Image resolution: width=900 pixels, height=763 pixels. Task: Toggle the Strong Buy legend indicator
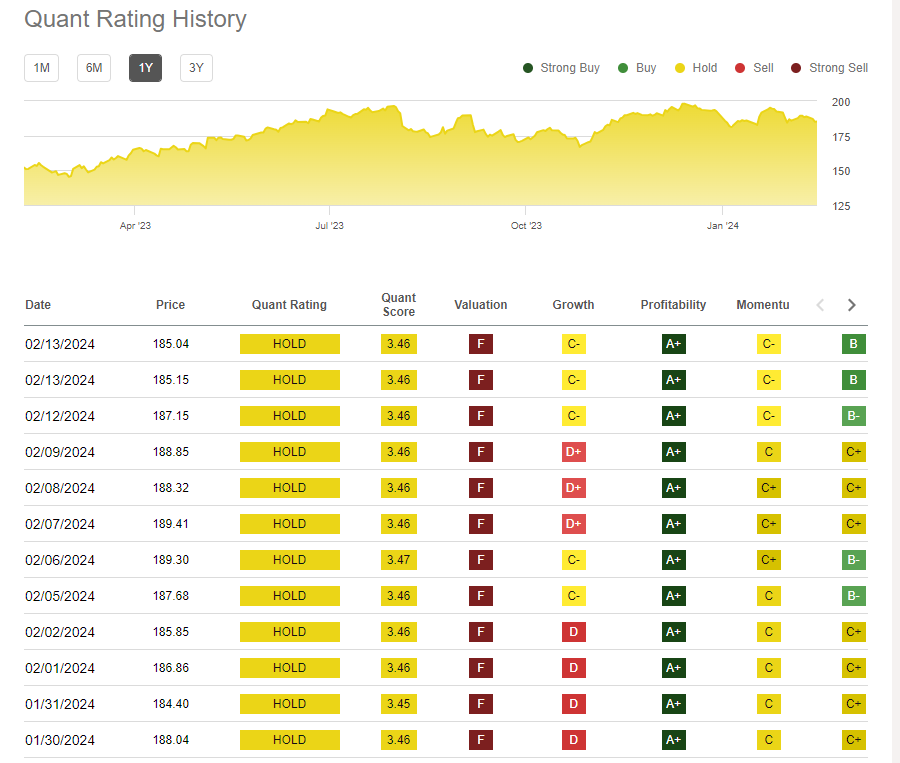[x=529, y=68]
